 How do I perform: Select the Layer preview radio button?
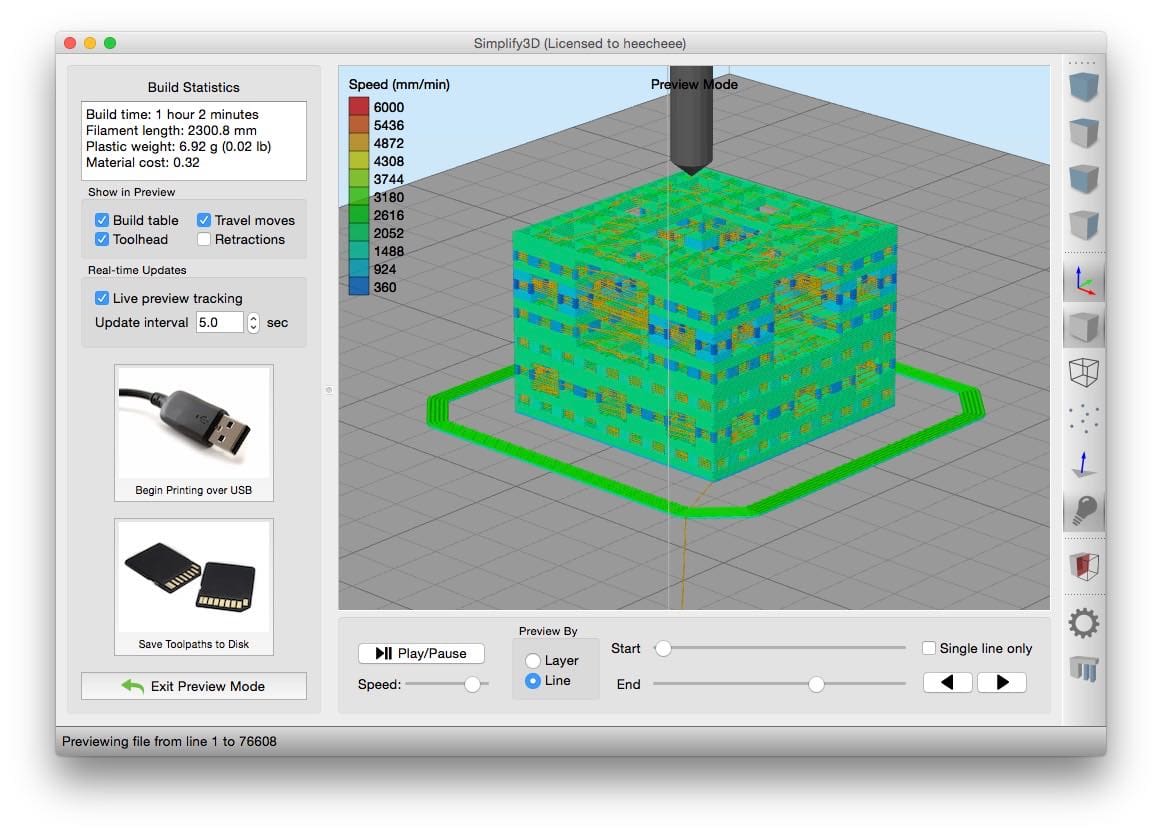[x=533, y=661]
